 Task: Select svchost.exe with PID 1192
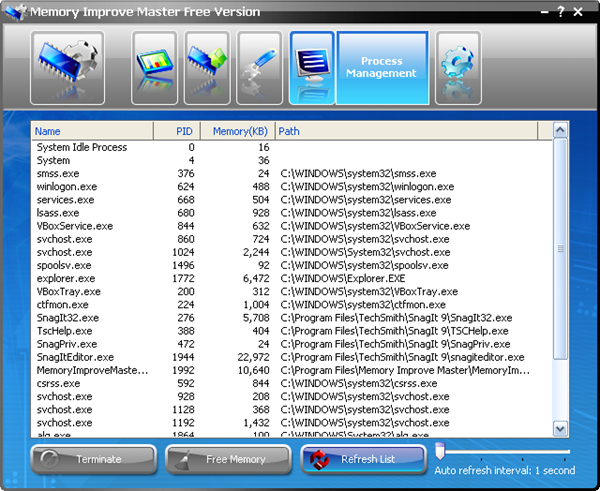tap(292, 422)
